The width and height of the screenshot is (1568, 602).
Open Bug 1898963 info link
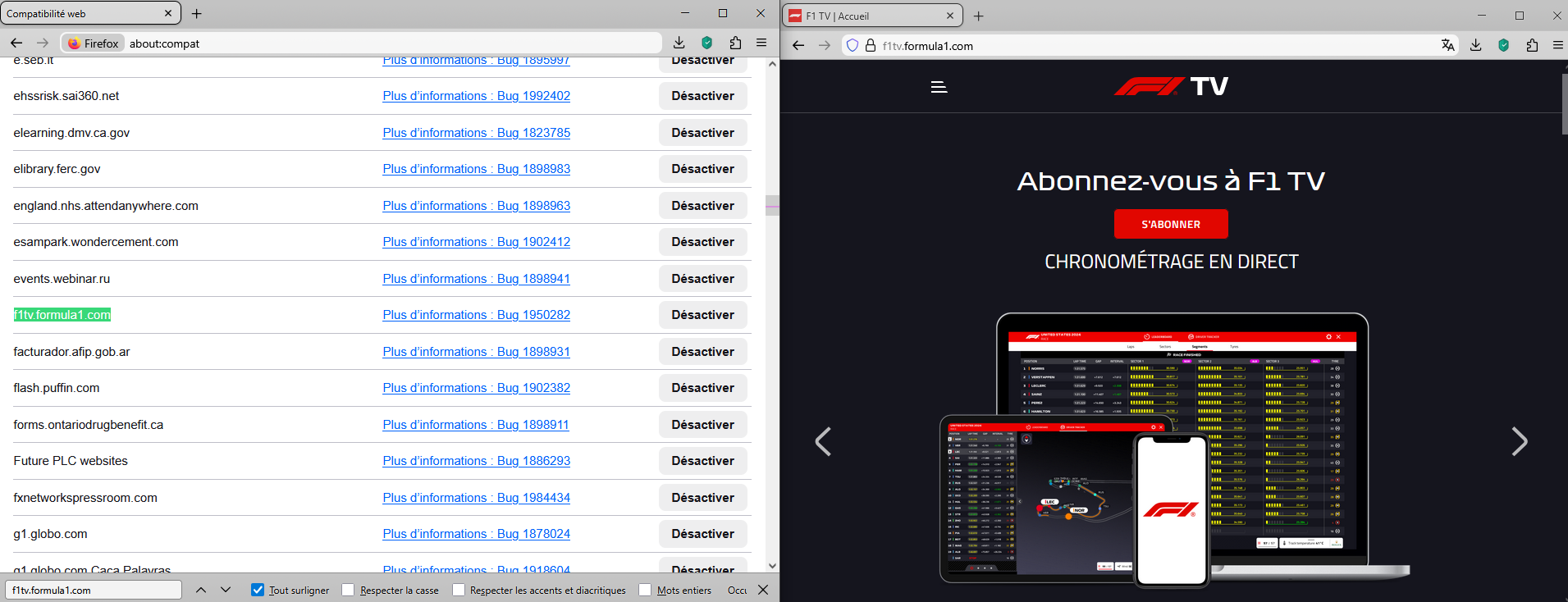pos(476,206)
